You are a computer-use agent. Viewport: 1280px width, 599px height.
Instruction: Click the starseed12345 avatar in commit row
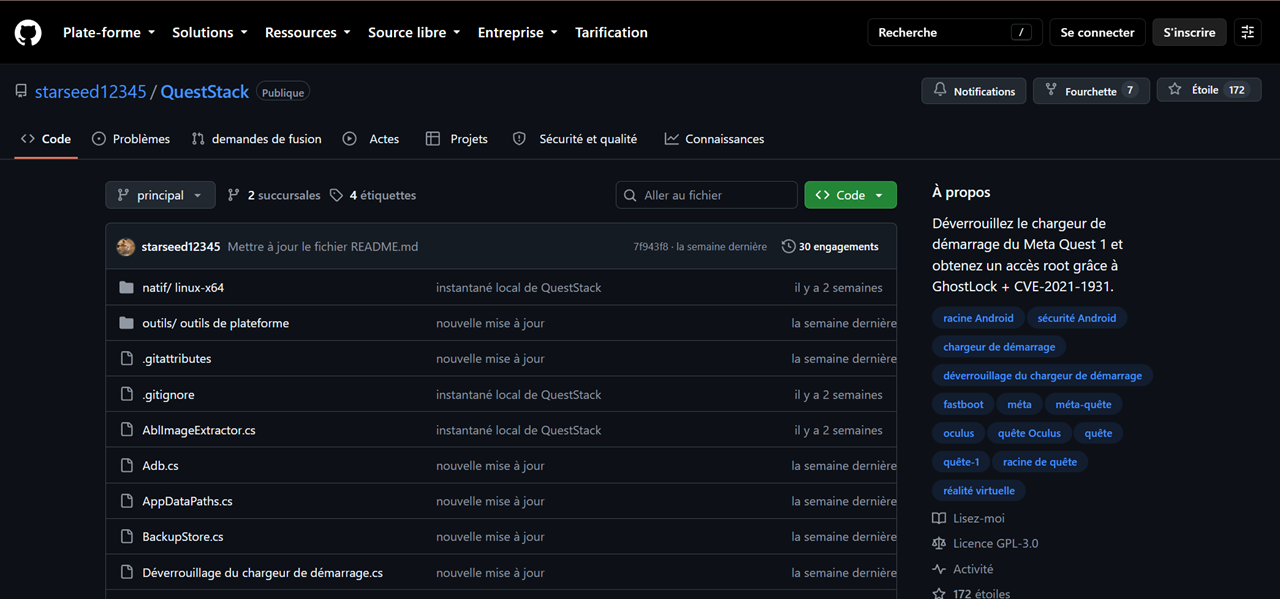126,246
